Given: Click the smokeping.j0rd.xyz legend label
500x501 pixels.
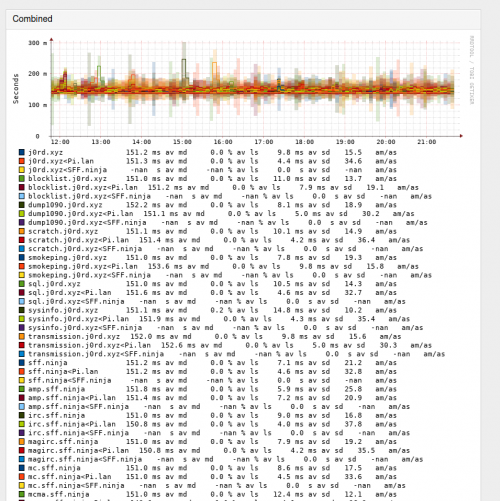Looking at the screenshot, I should click(67, 258).
